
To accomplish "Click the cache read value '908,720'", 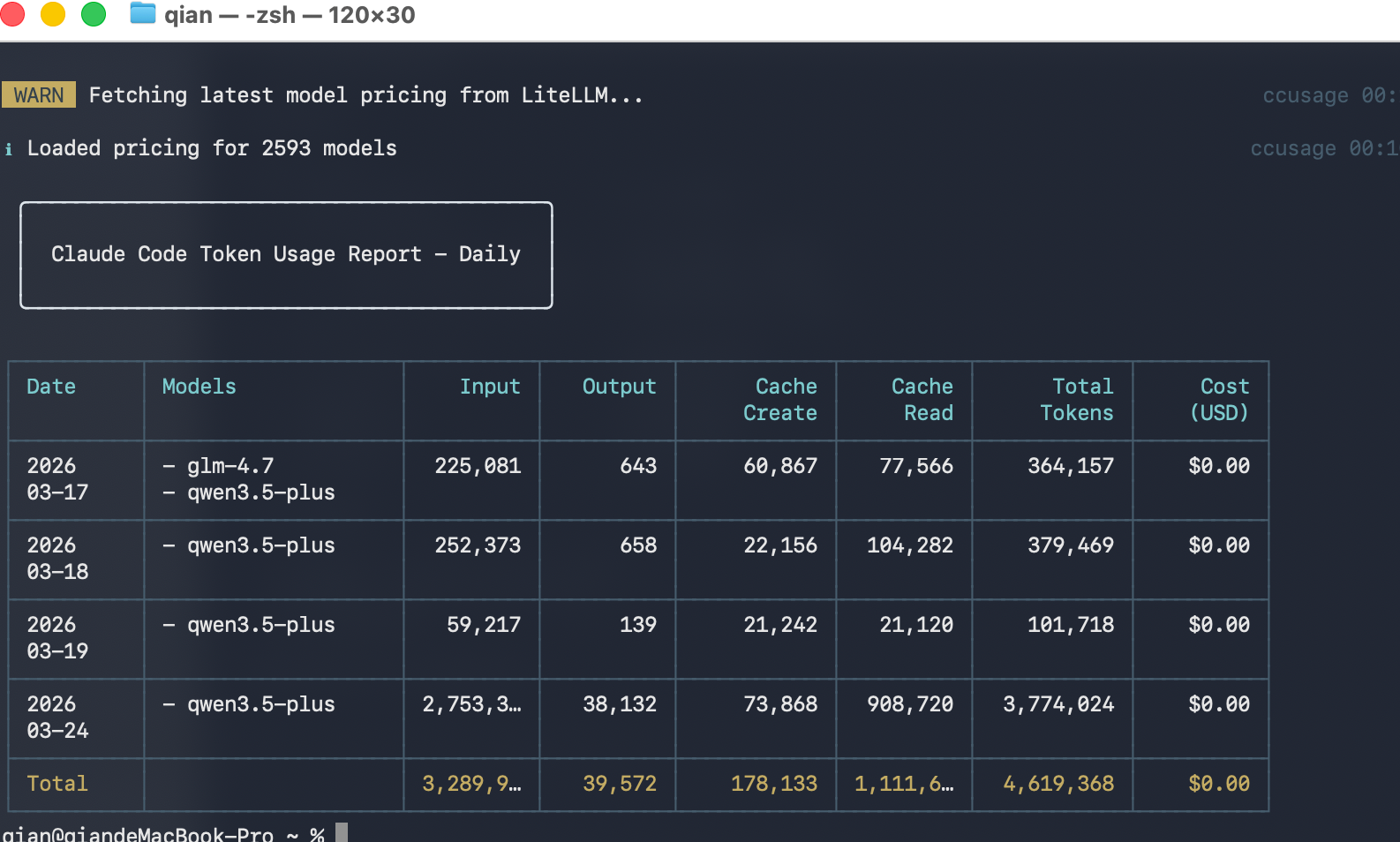I will click(910, 704).
